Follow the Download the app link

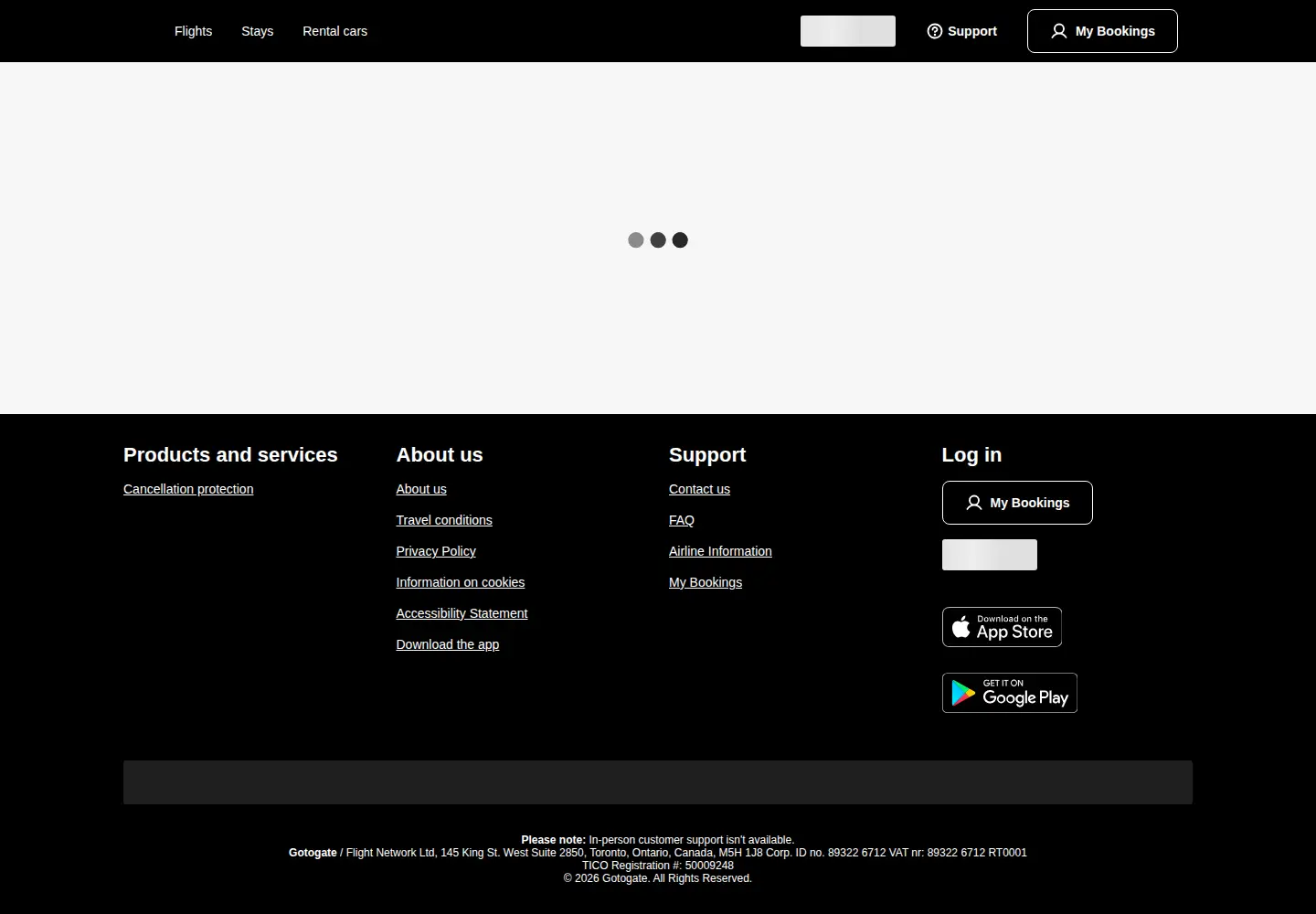click(448, 644)
